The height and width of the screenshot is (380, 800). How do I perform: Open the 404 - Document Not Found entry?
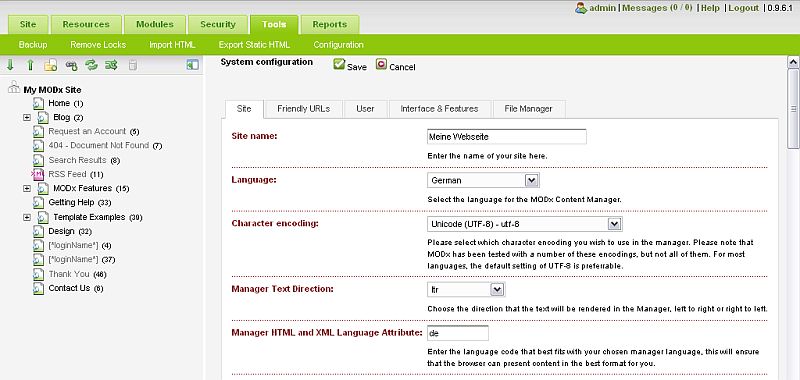pyautogui.click(x=98, y=145)
